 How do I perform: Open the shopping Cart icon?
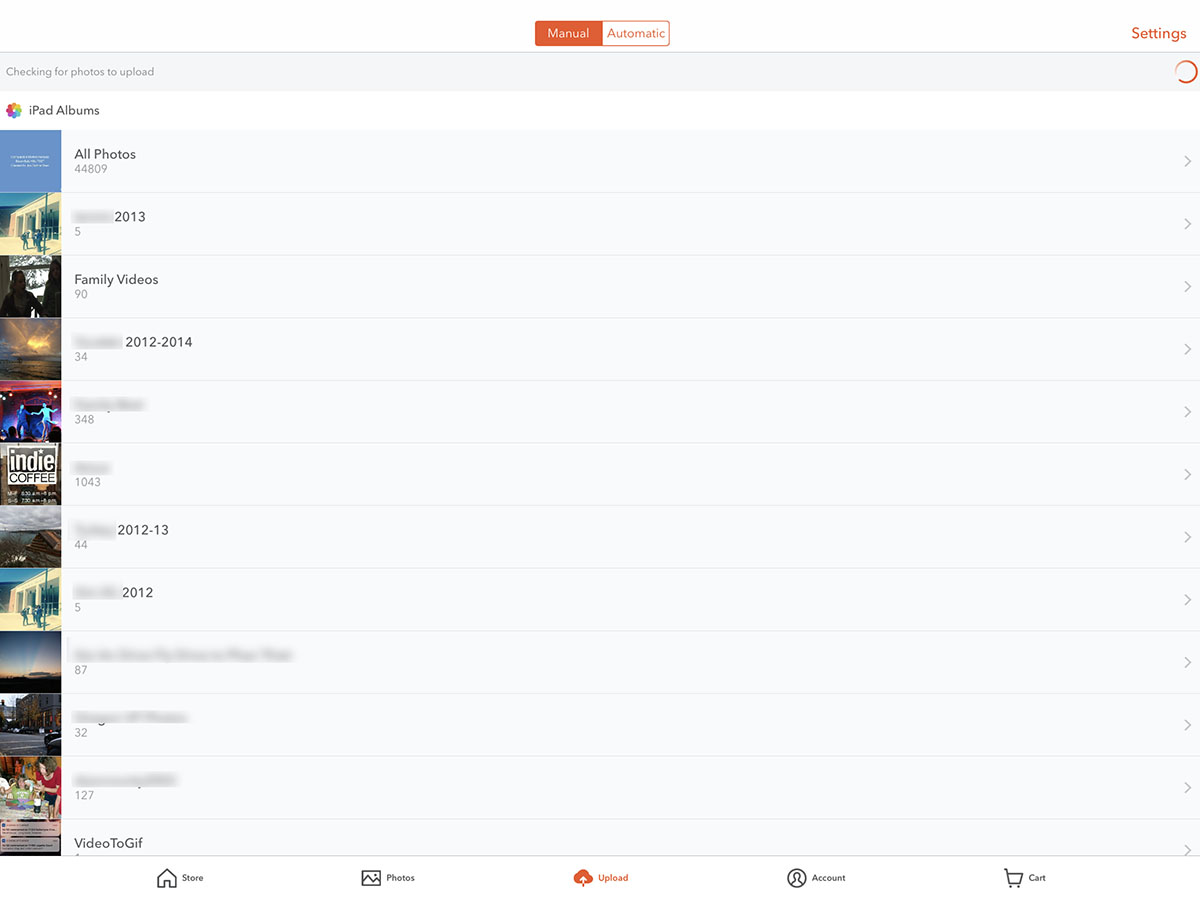tap(1013, 878)
